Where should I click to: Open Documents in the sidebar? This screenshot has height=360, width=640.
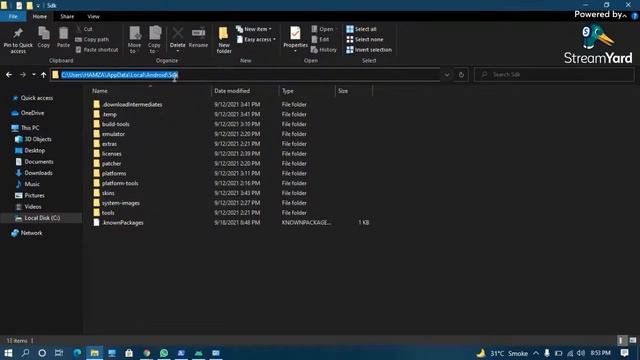[x=39, y=162]
